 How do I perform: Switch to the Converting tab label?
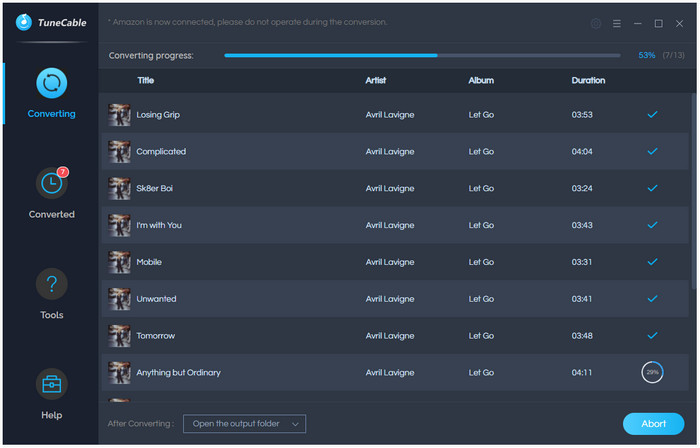coord(51,114)
